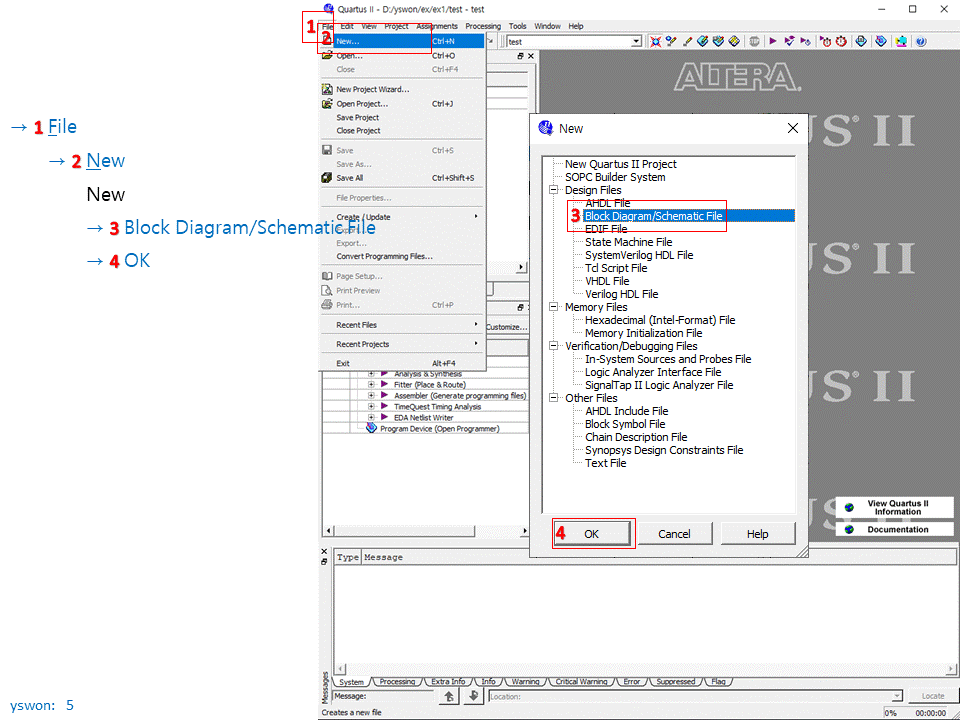Collapse the Design Files tree node

(x=553, y=190)
